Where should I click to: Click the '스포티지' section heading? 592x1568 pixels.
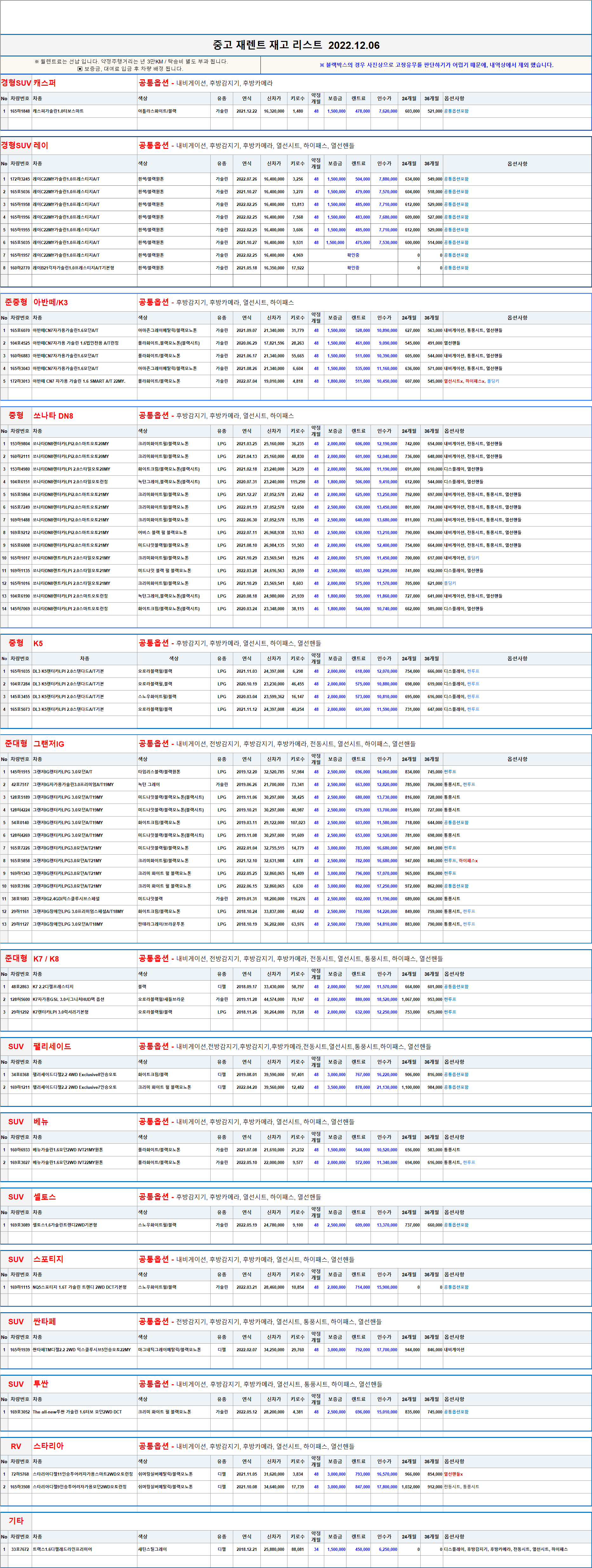click(48, 1260)
